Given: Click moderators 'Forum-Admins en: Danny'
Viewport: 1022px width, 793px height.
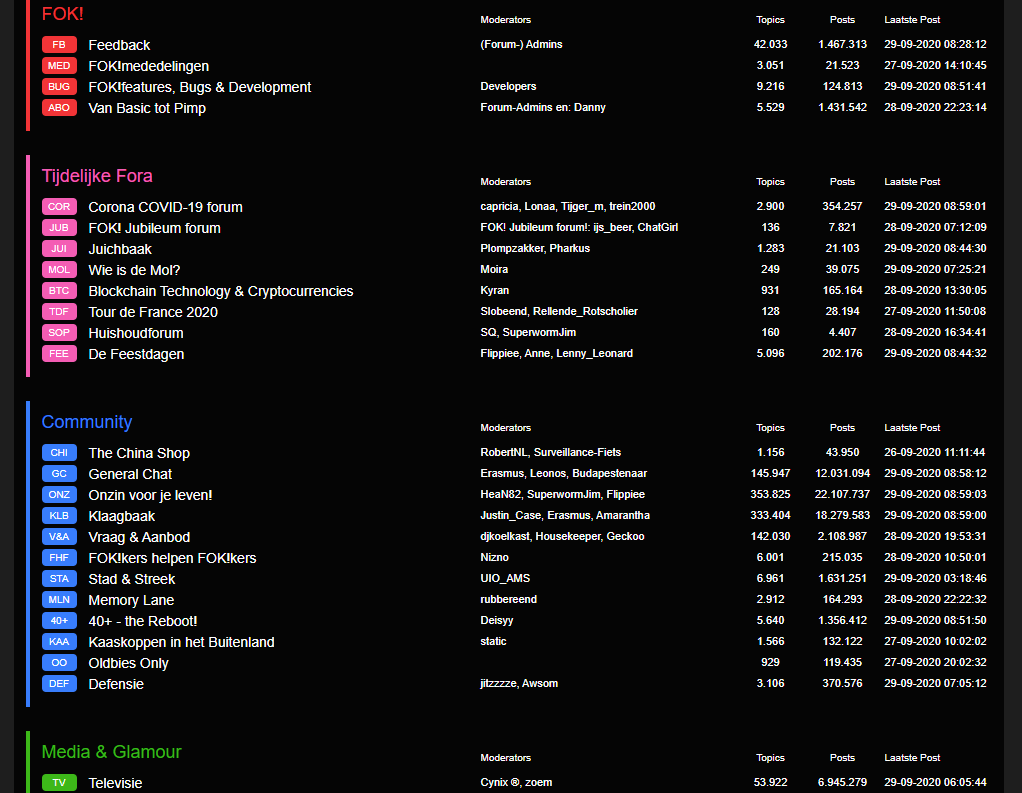Looking at the screenshot, I should tap(543, 108).
